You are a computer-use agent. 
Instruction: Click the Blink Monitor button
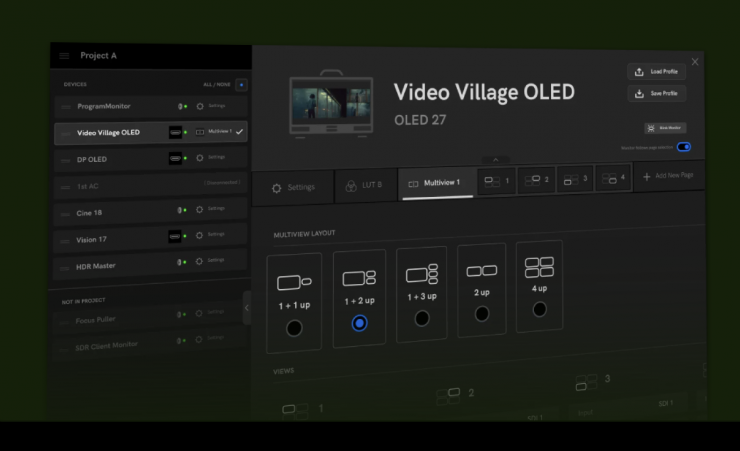pos(665,128)
